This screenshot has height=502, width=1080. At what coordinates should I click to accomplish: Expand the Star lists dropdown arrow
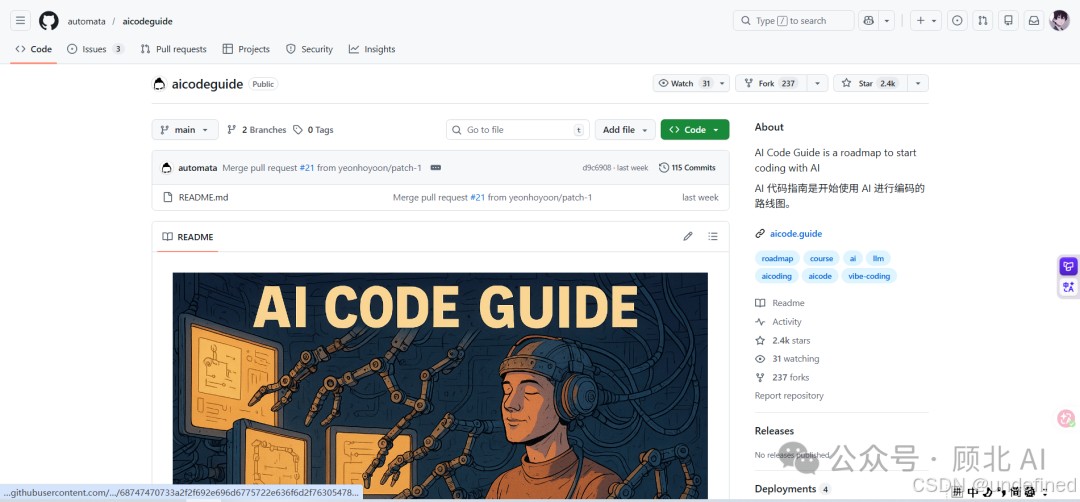click(x=917, y=83)
